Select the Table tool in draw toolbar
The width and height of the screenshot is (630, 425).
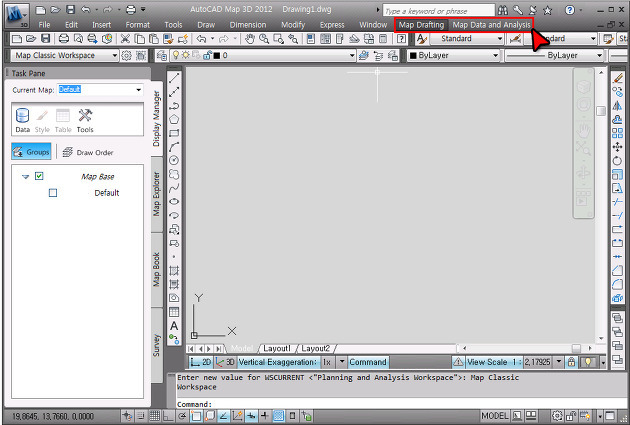[x=174, y=312]
